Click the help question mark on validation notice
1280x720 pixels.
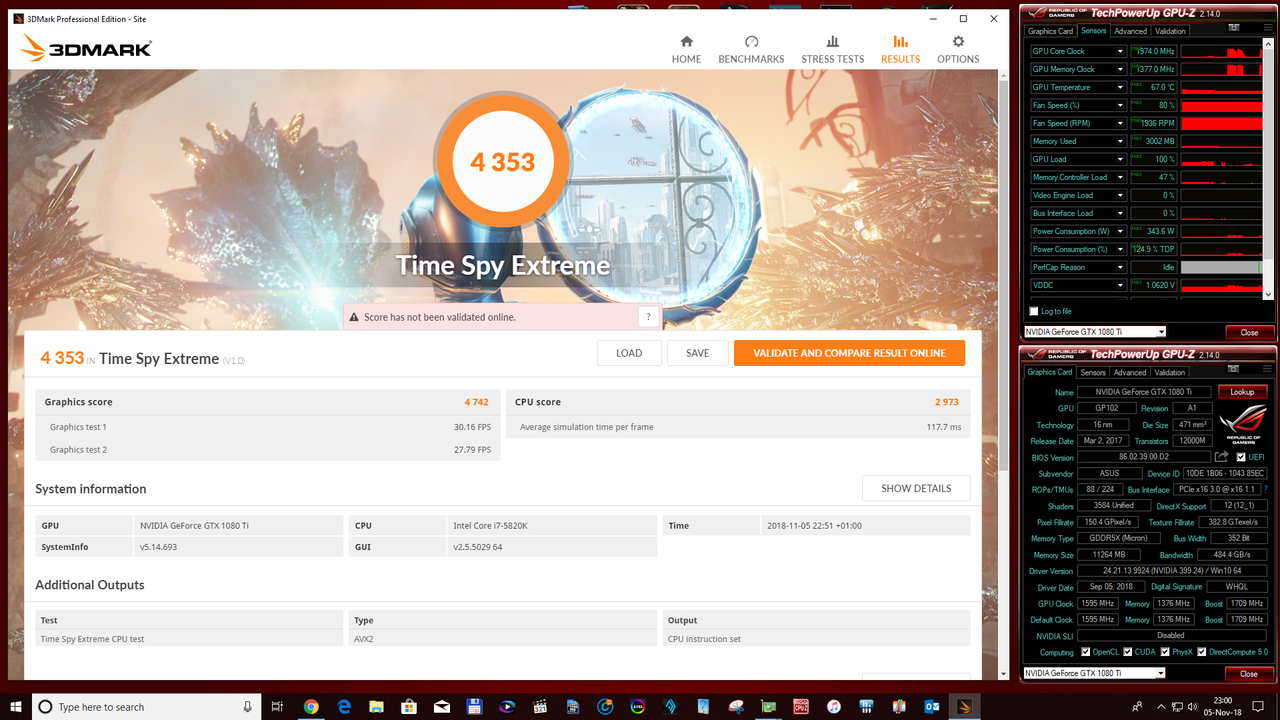point(648,317)
